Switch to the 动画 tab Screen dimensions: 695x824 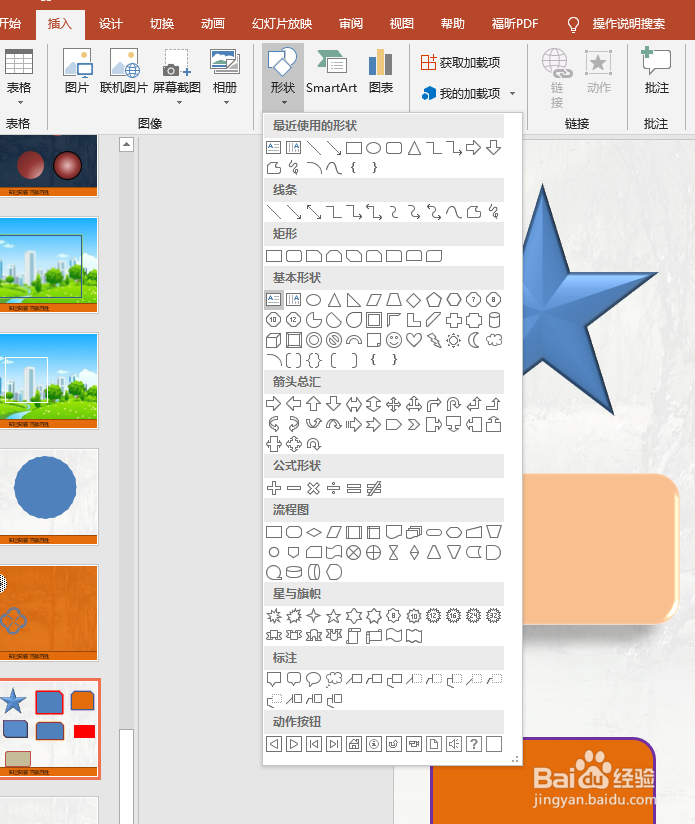213,24
